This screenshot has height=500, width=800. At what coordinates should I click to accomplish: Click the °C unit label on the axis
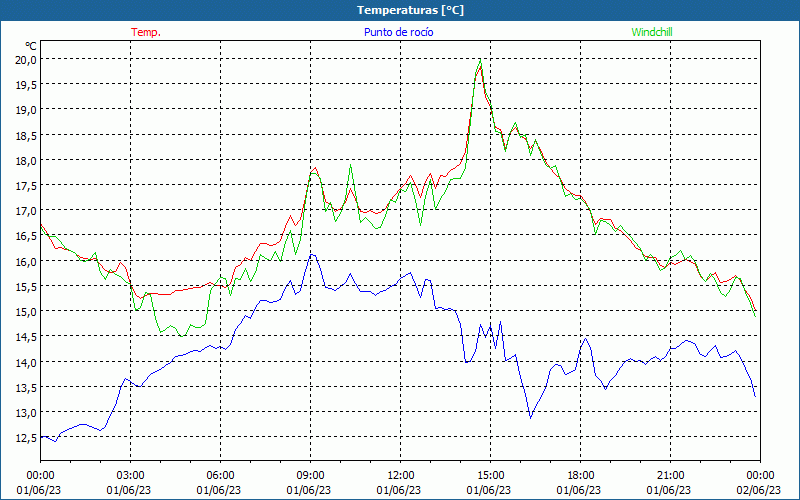point(31,46)
